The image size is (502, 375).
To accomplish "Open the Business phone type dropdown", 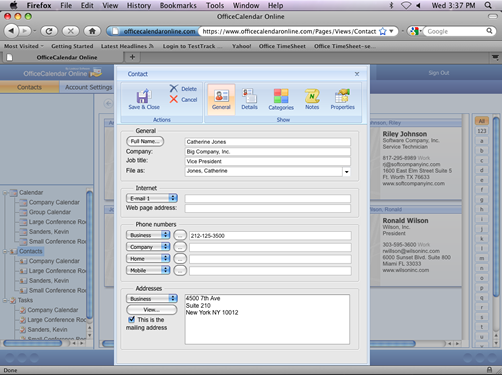I will click(148, 235).
